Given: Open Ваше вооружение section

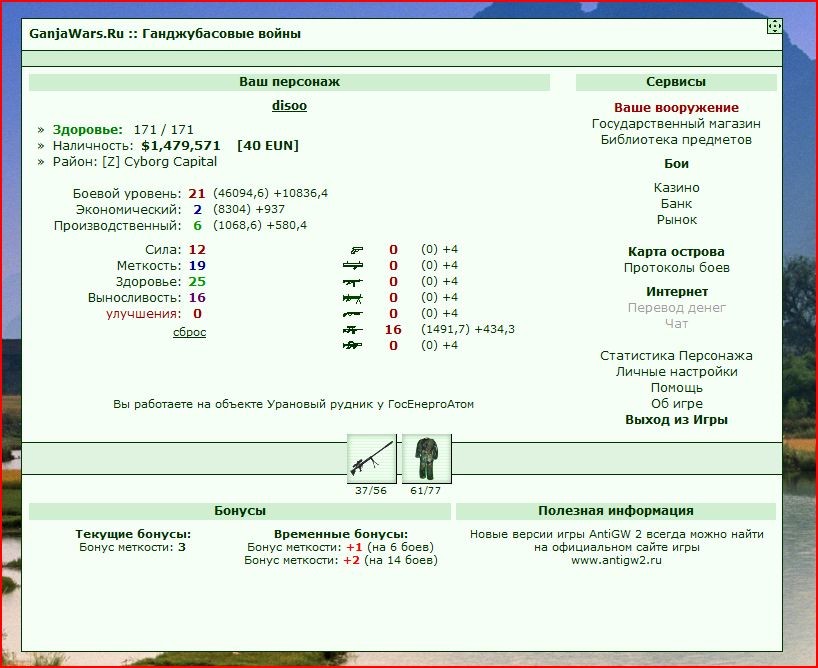Looking at the screenshot, I should (676, 108).
